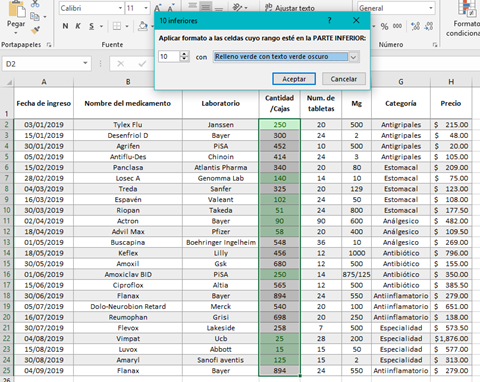Click the Genomma Lab cell
The image size is (480, 382).
coord(221,178)
